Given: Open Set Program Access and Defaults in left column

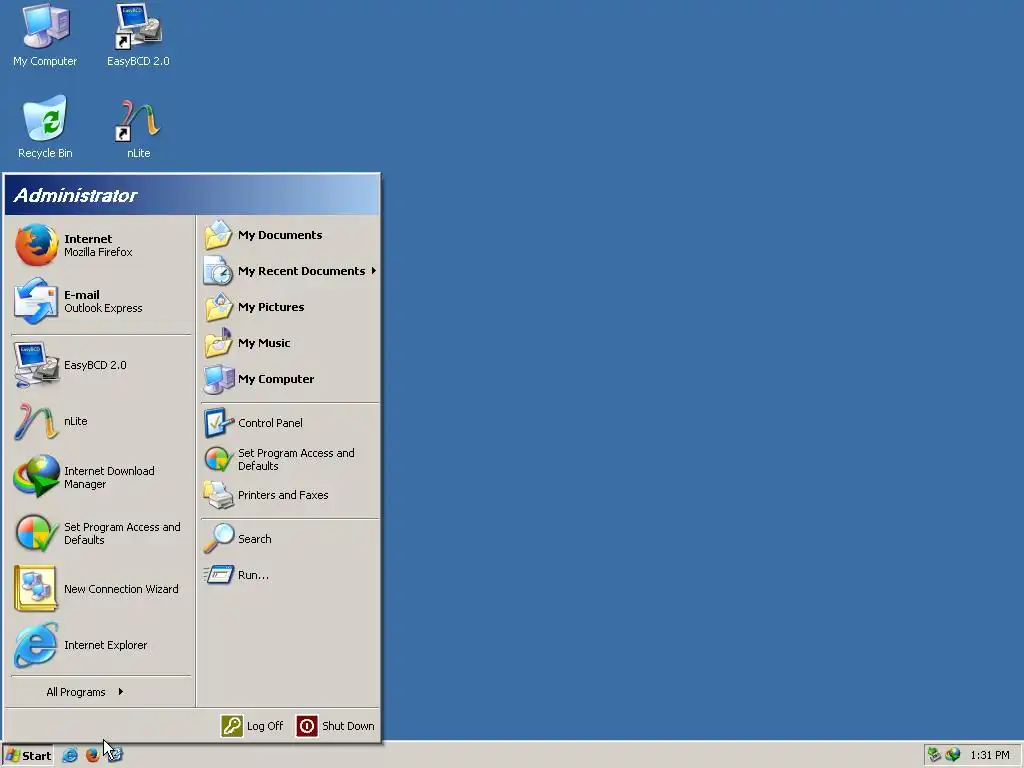Looking at the screenshot, I should click(x=101, y=534).
